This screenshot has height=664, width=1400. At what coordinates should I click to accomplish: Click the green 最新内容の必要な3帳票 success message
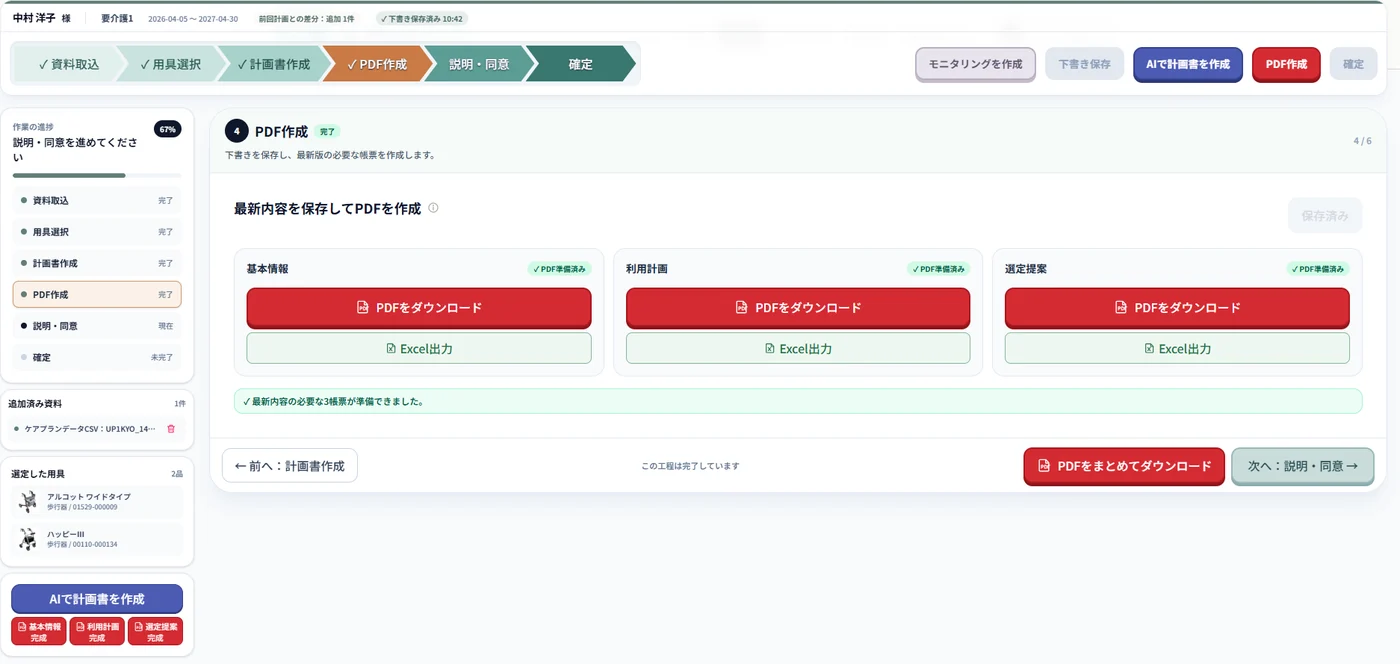coord(798,401)
